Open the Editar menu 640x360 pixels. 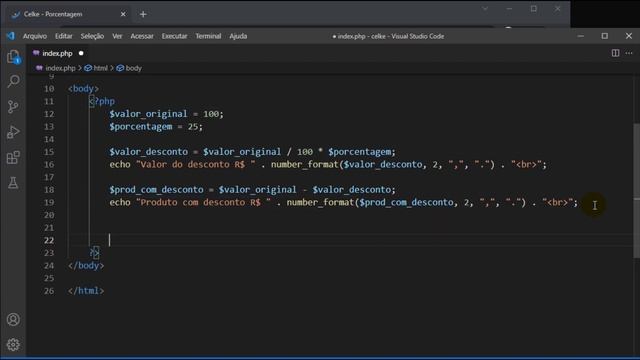coord(64,36)
